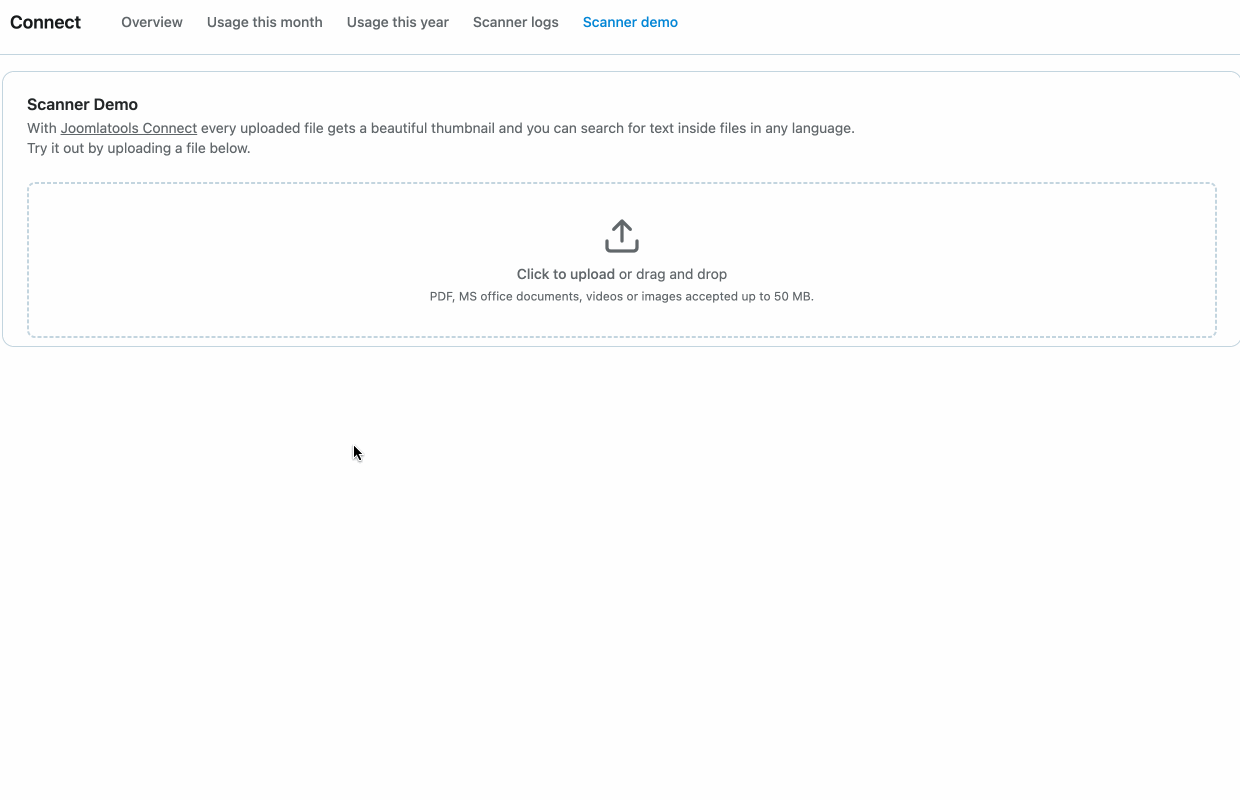1240x800 pixels.
Task: Follow the Joomlatools Connect link
Action: pos(129,128)
